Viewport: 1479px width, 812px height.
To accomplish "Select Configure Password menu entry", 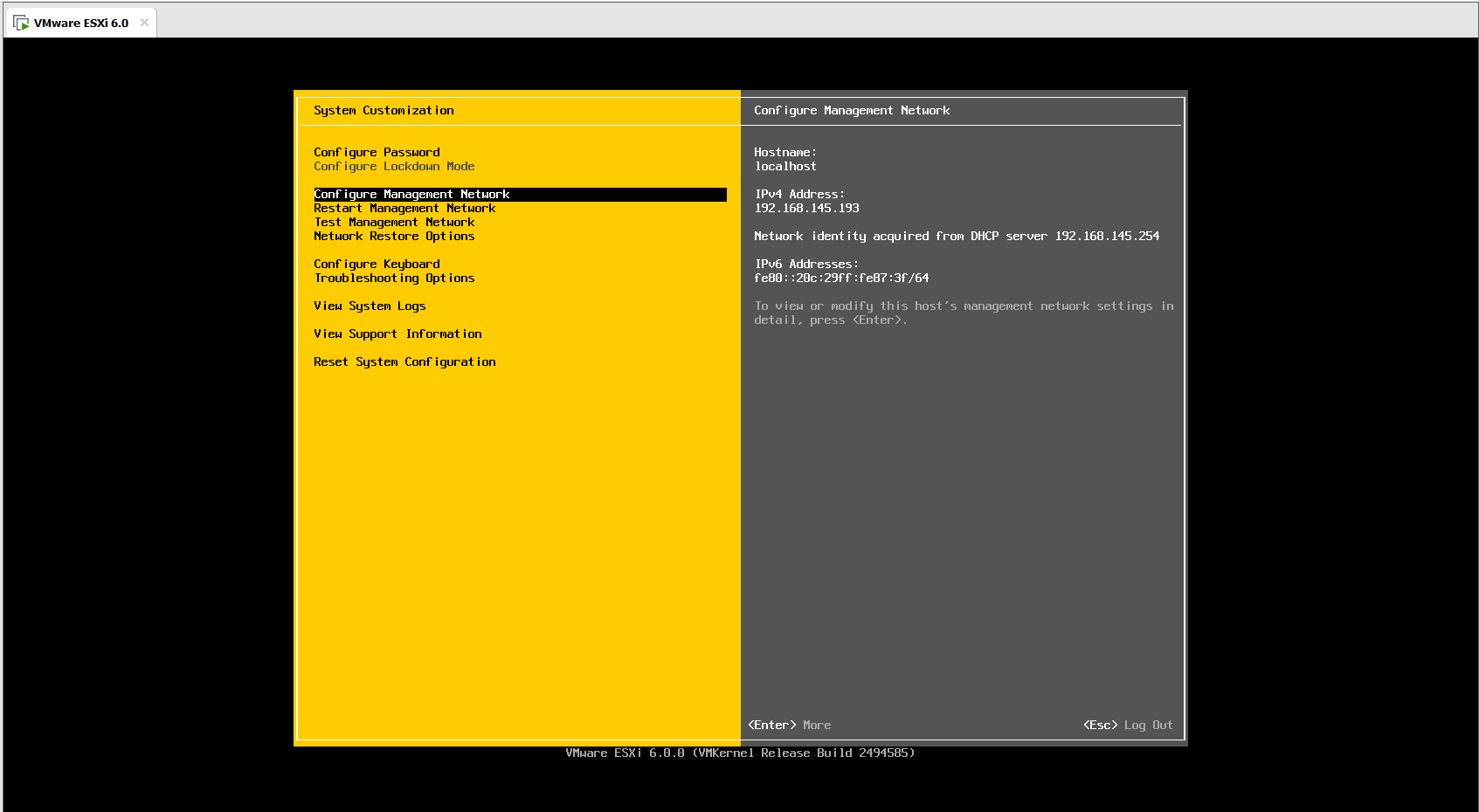I will (x=377, y=153).
